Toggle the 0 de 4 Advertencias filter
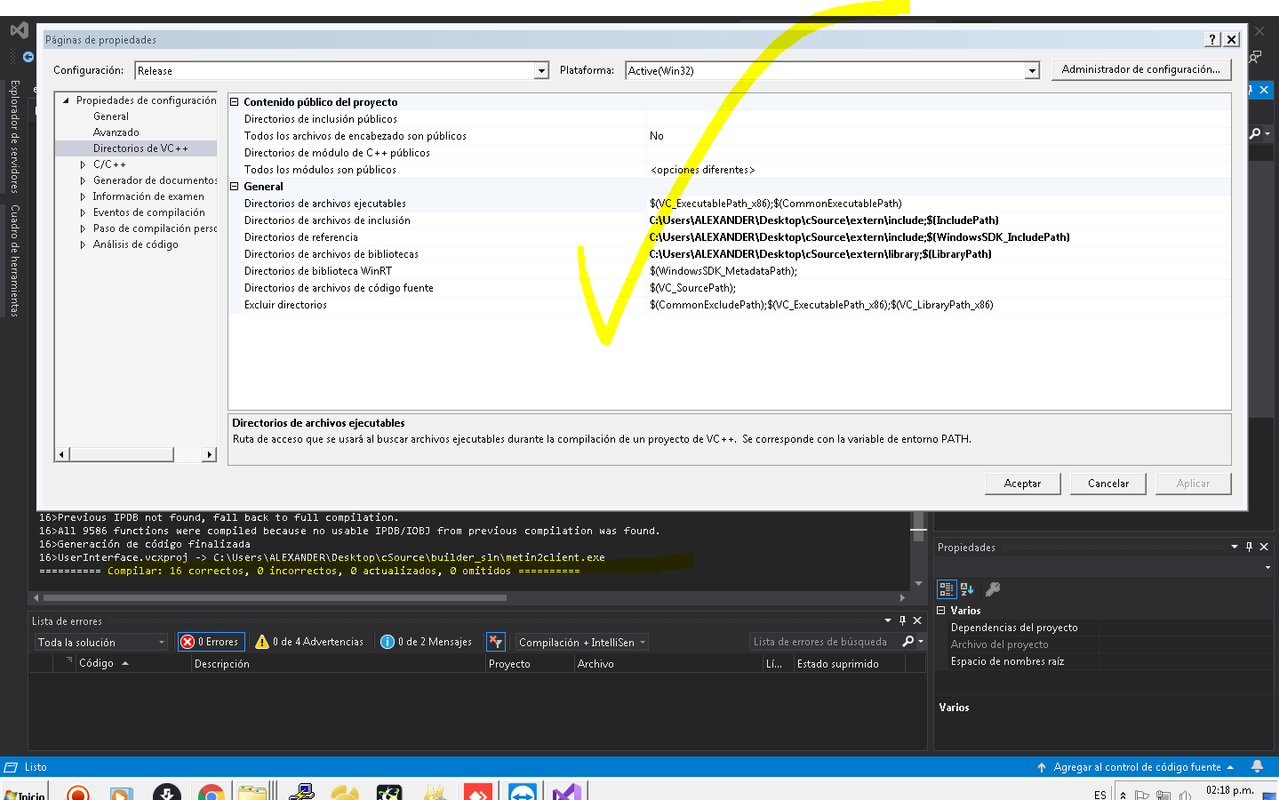The height and width of the screenshot is (800, 1279). 309,642
